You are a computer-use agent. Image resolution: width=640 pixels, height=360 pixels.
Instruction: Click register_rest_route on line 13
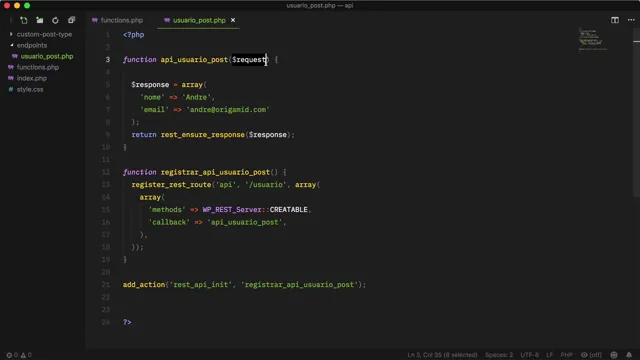point(171,184)
